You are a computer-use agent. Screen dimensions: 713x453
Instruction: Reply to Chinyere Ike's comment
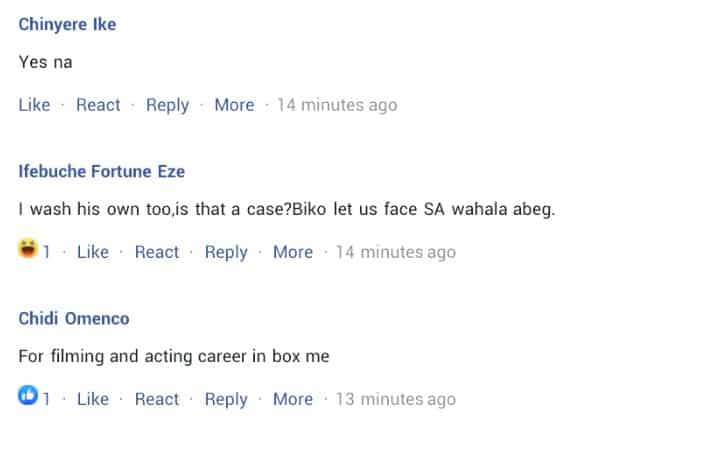tap(167, 105)
